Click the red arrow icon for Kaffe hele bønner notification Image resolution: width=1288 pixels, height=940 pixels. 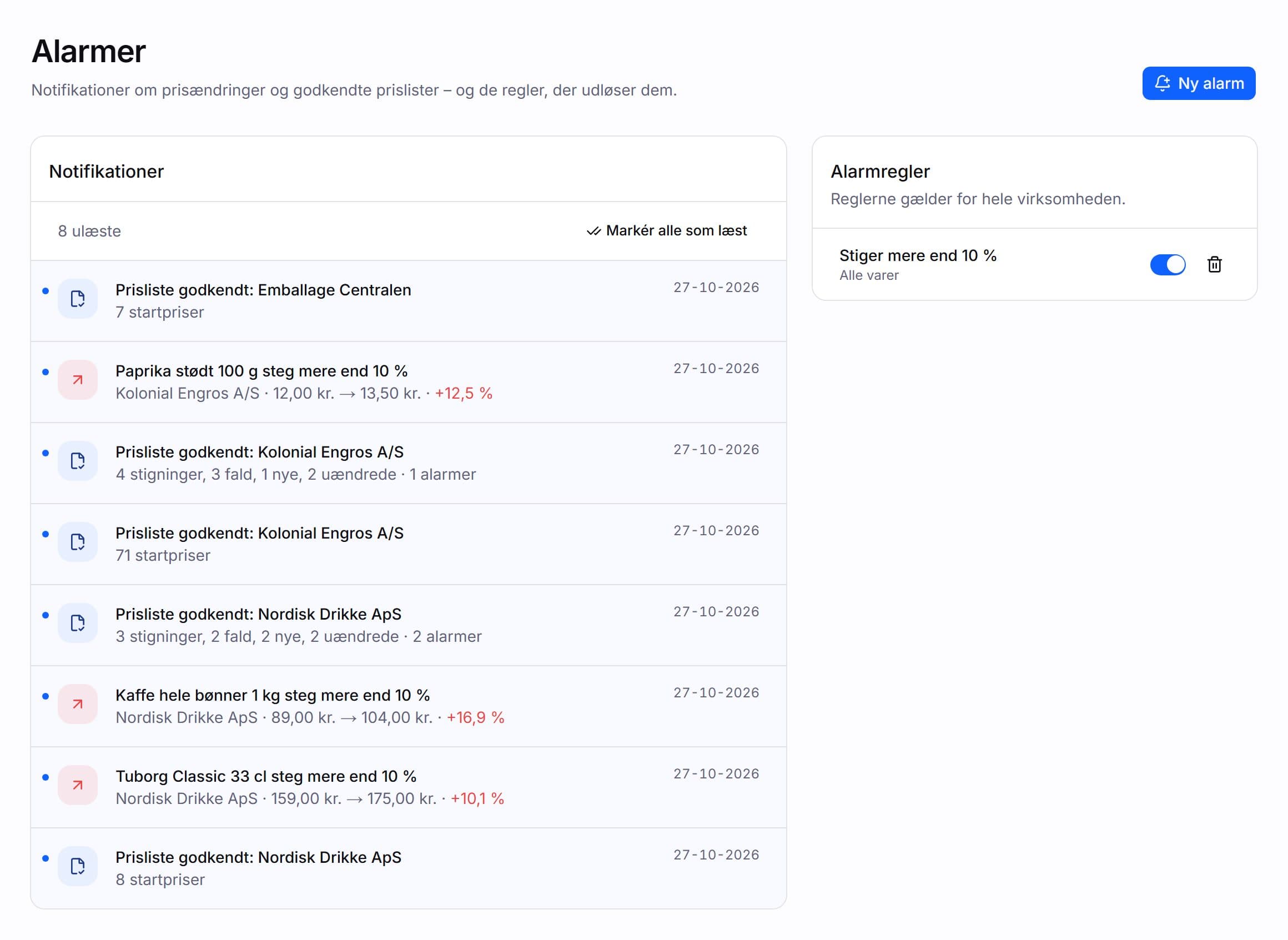click(78, 704)
